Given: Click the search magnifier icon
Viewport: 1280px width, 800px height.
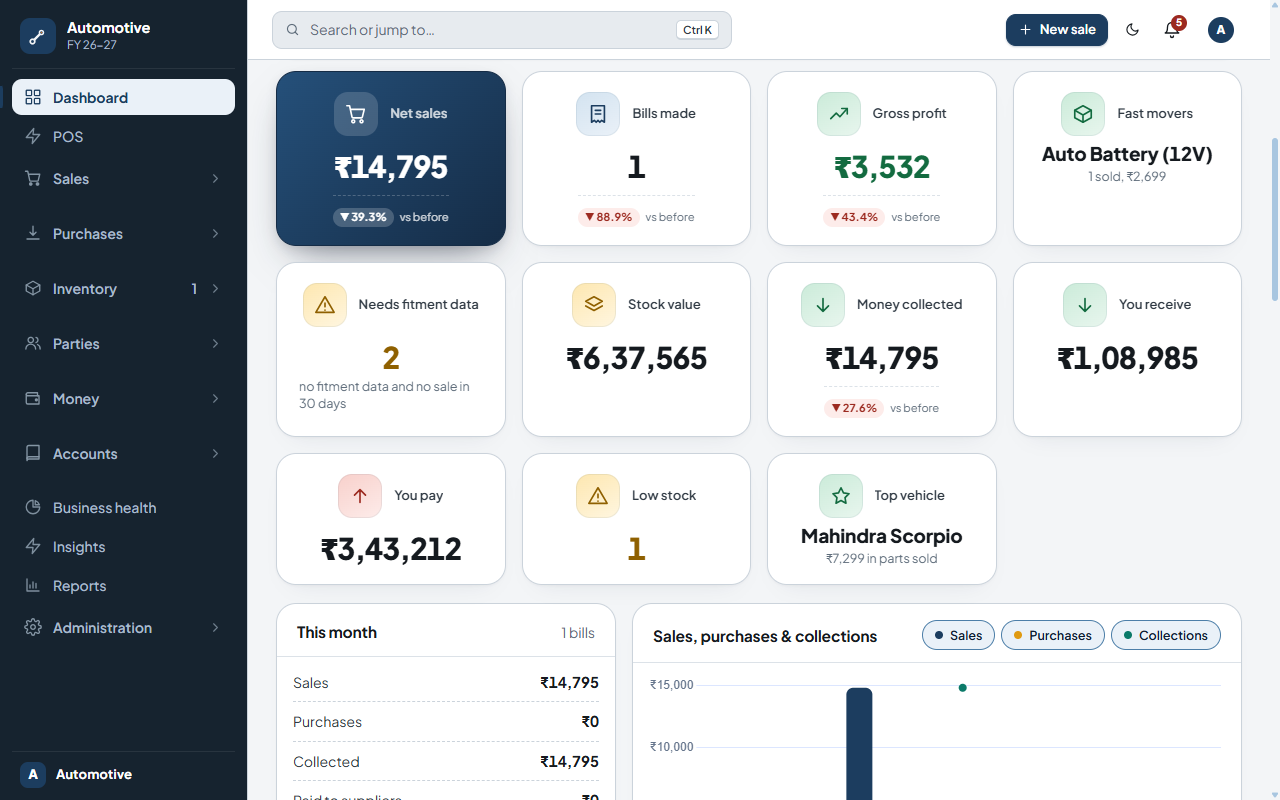Looking at the screenshot, I should [293, 30].
